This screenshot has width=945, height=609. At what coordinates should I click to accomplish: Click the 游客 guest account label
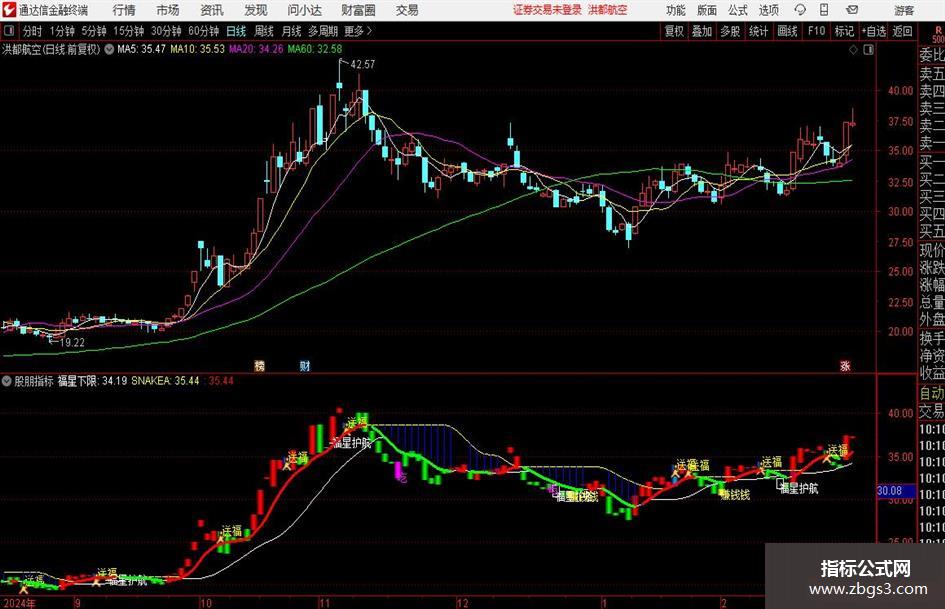click(x=904, y=10)
